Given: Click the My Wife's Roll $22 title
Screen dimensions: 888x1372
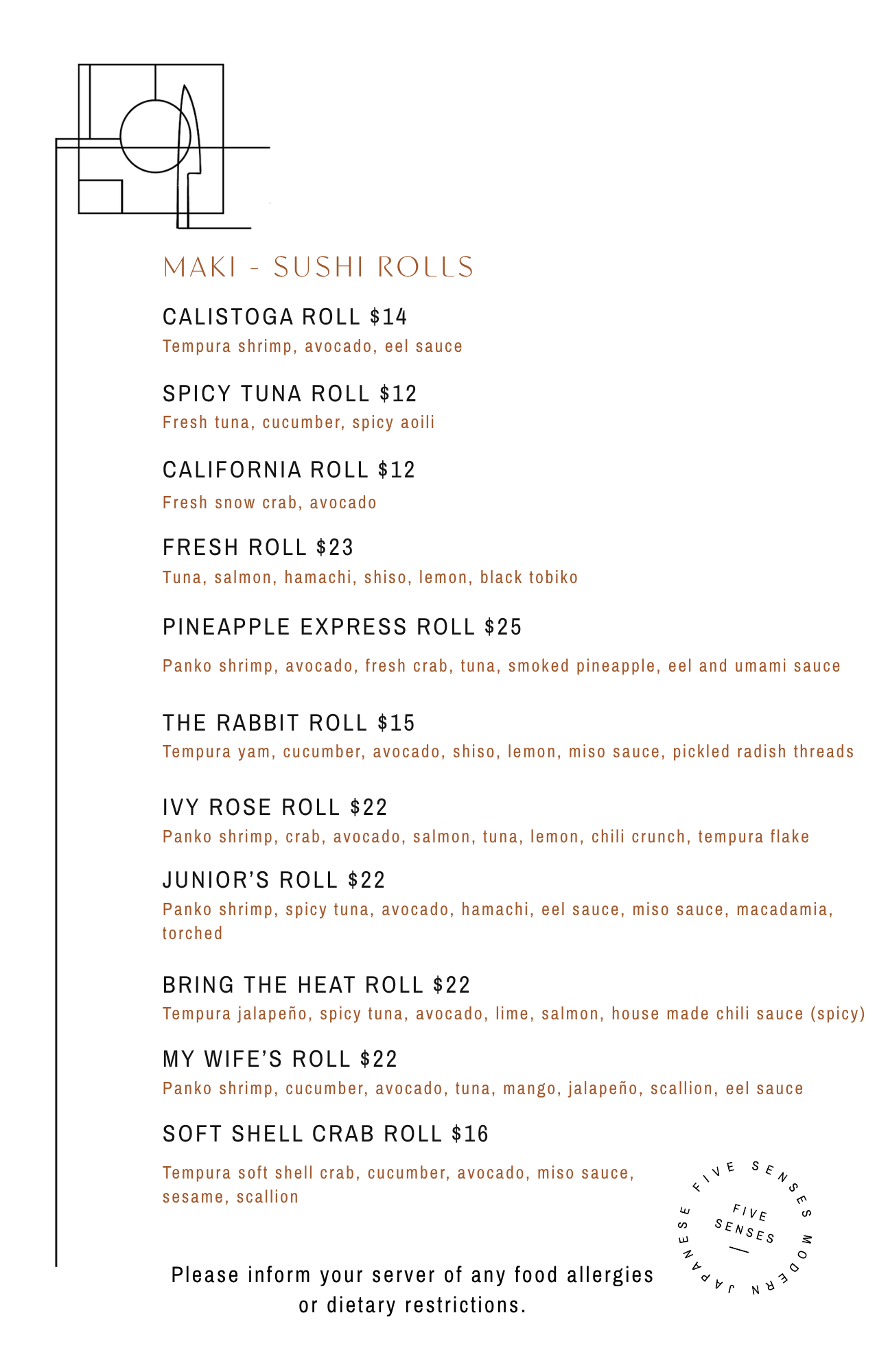Looking at the screenshot, I should [280, 1059].
